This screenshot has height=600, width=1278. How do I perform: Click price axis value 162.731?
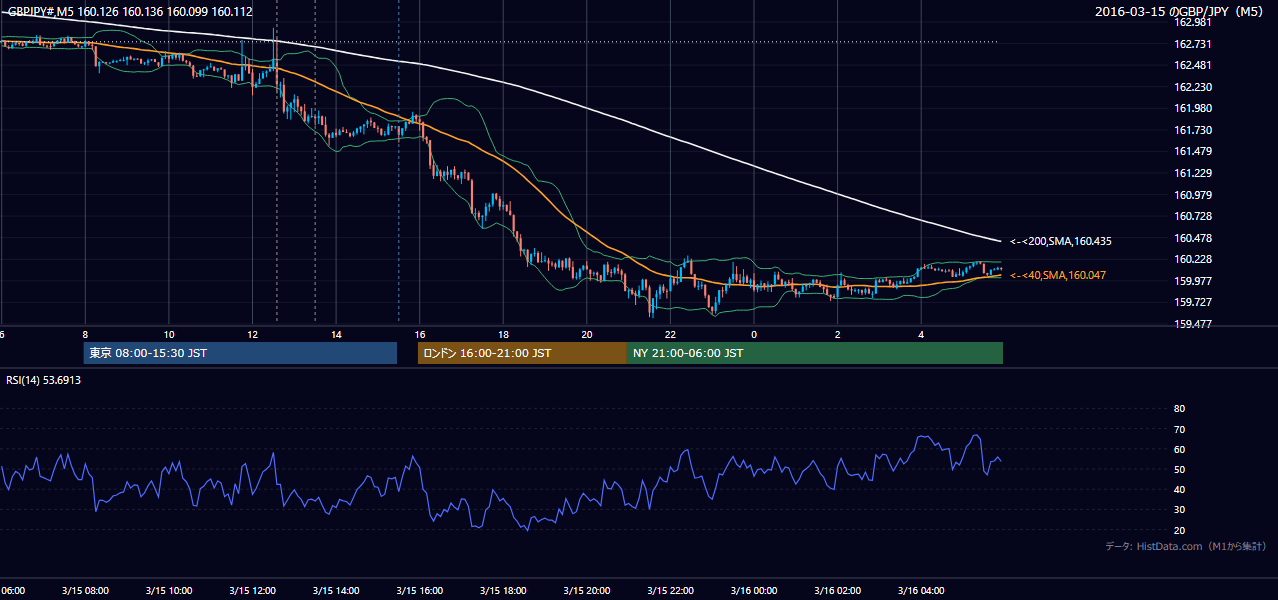[1192, 44]
